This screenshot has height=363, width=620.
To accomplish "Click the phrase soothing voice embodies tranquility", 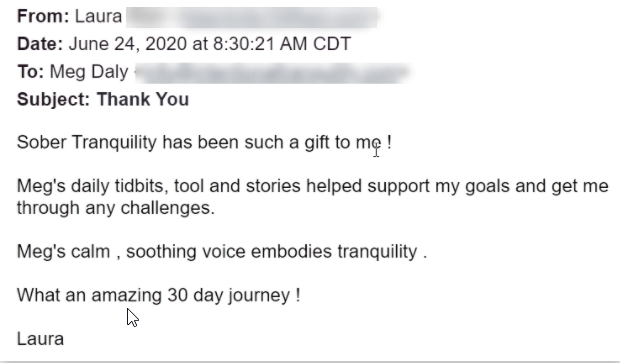I will pyautogui.click(x=272, y=252).
